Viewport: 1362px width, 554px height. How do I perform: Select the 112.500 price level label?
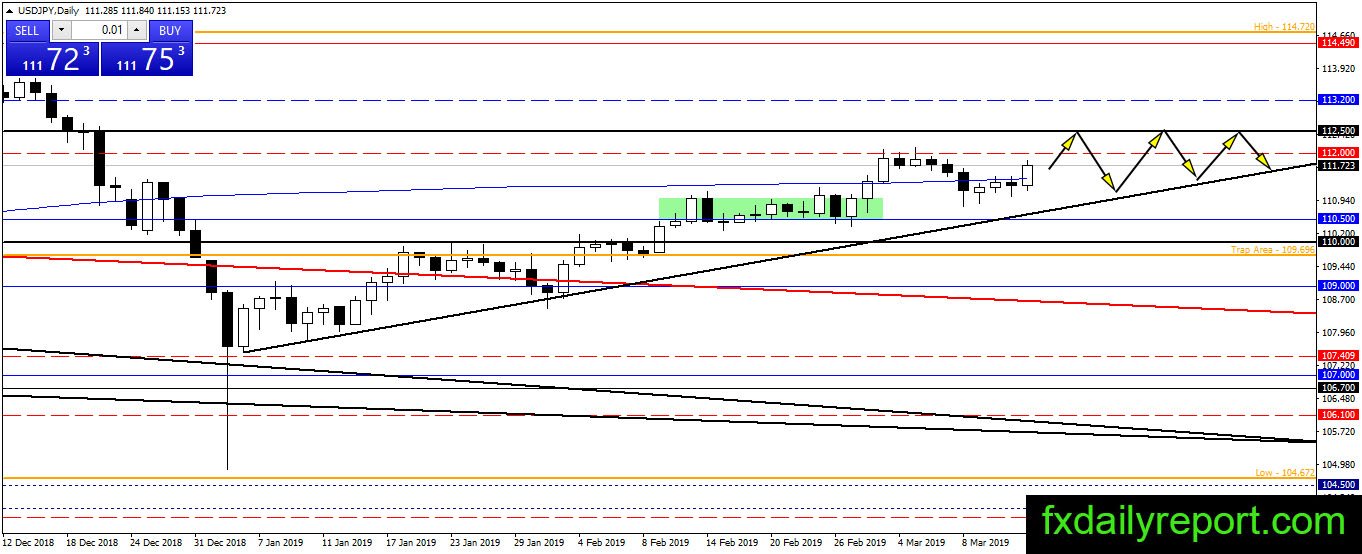tap(1338, 131)
